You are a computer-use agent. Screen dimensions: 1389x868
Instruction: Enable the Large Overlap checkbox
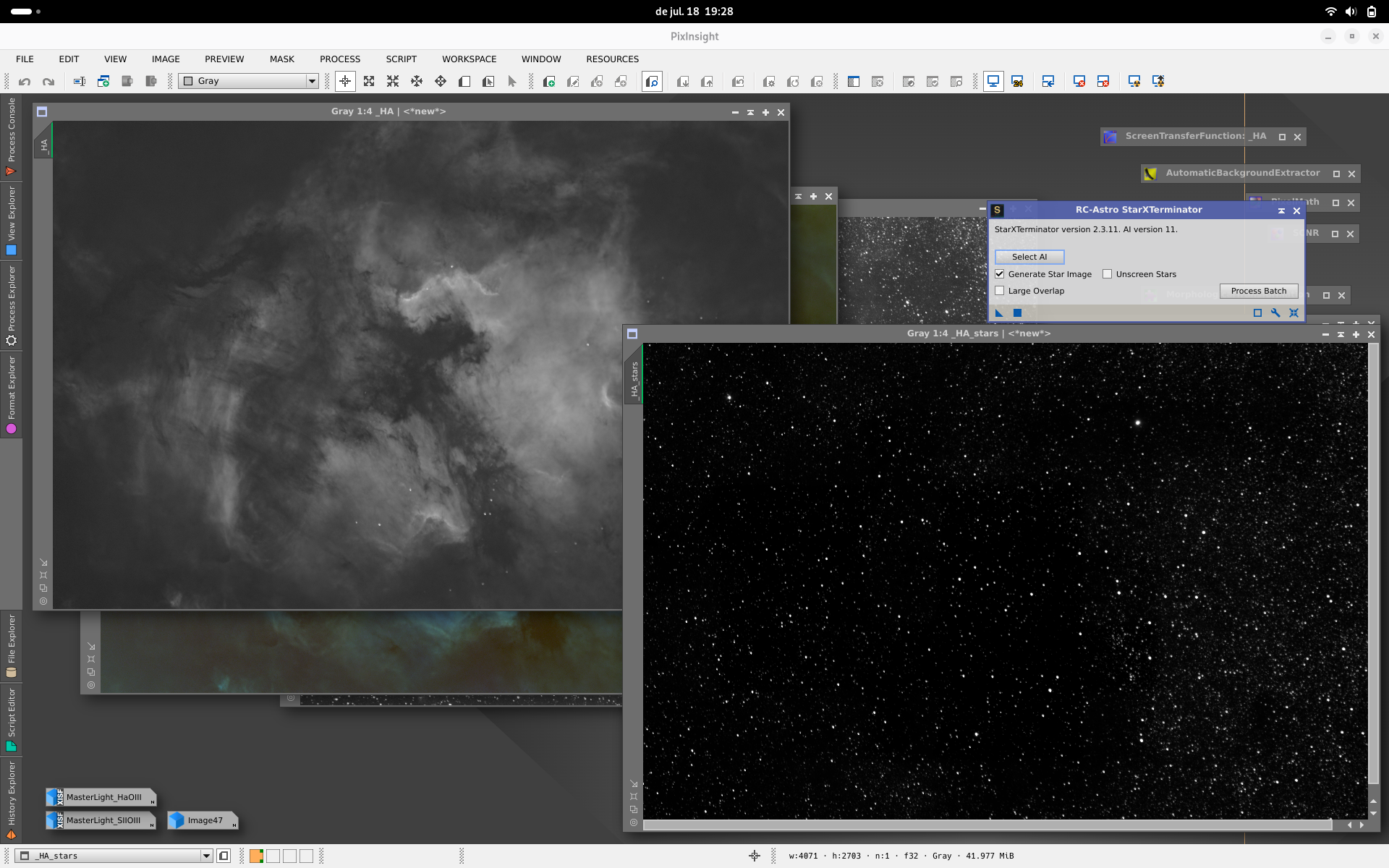pos(1000,291)
